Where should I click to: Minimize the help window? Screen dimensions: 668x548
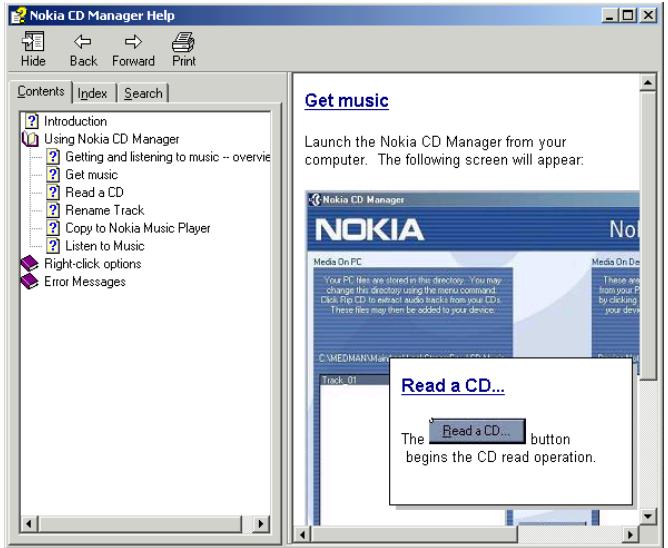click(610, 16)
